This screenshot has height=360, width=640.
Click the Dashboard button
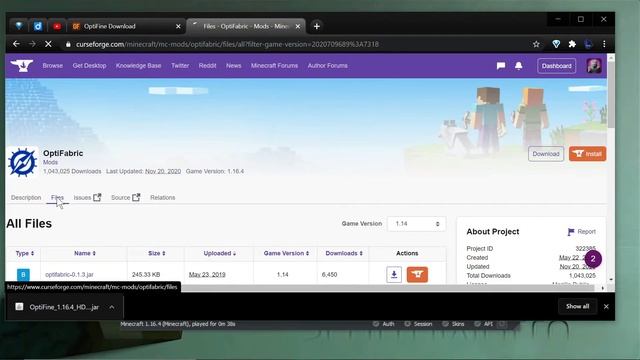[556, 66]
